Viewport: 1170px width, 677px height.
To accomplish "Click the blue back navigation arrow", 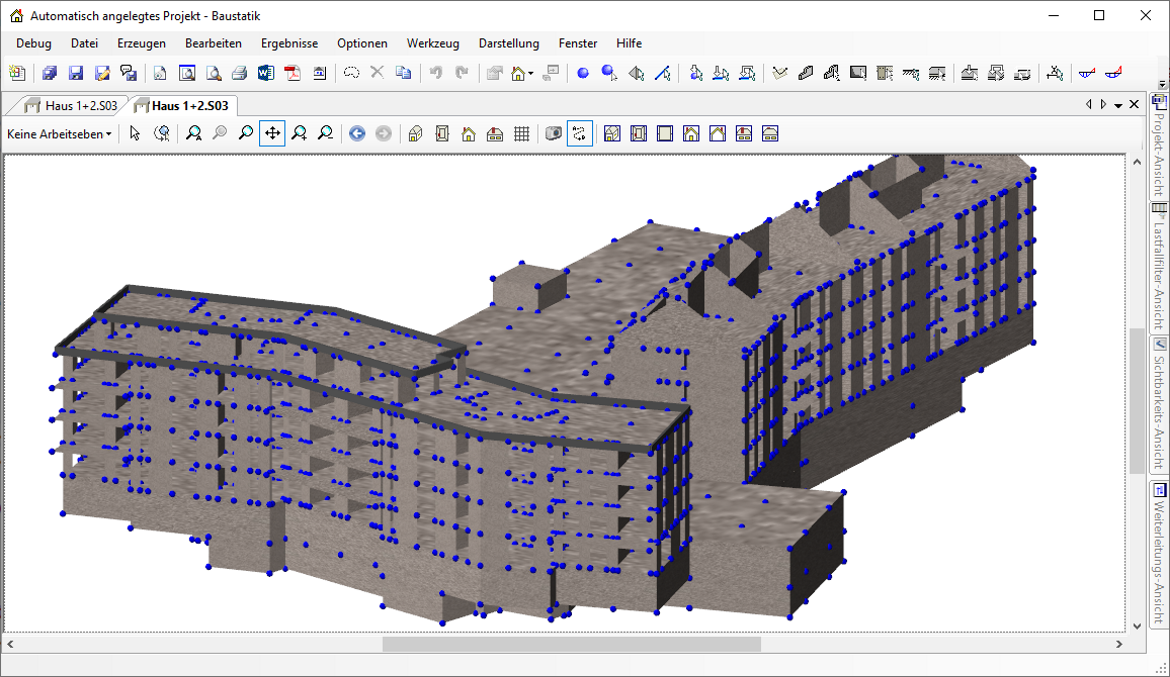I will click(357, 134).
